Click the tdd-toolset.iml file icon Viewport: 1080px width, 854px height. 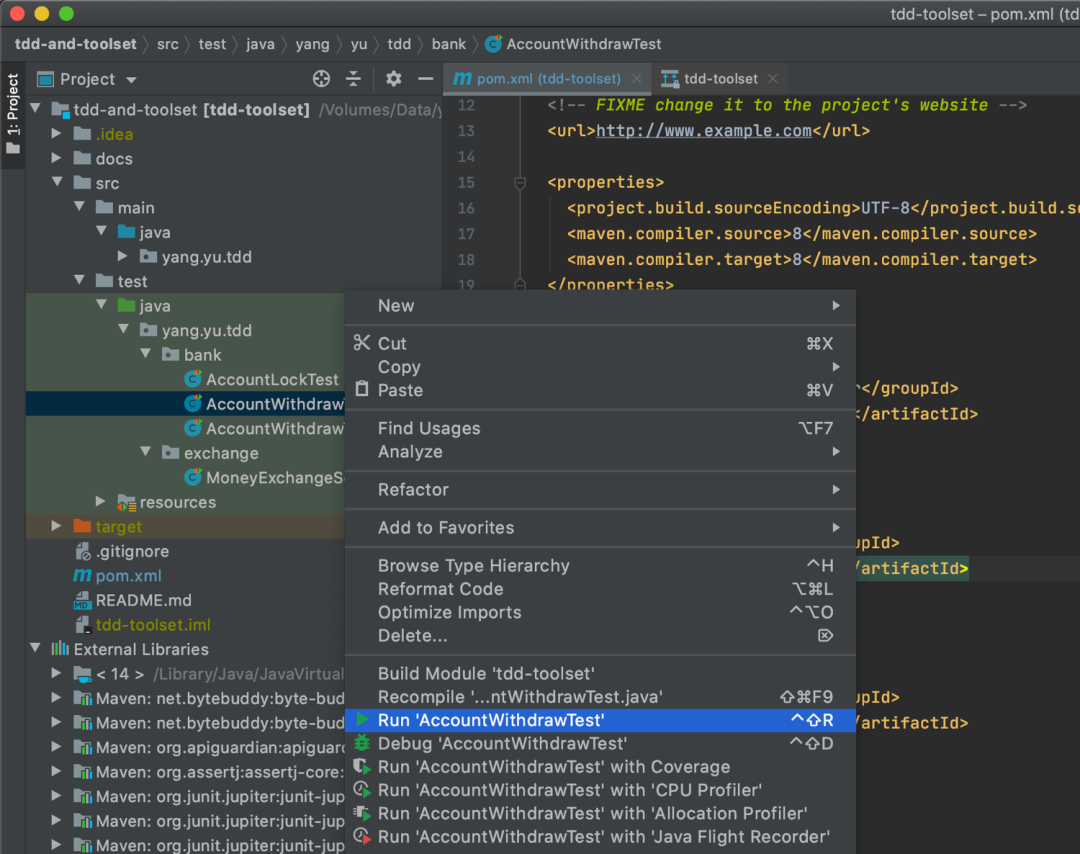coord(83,625)
